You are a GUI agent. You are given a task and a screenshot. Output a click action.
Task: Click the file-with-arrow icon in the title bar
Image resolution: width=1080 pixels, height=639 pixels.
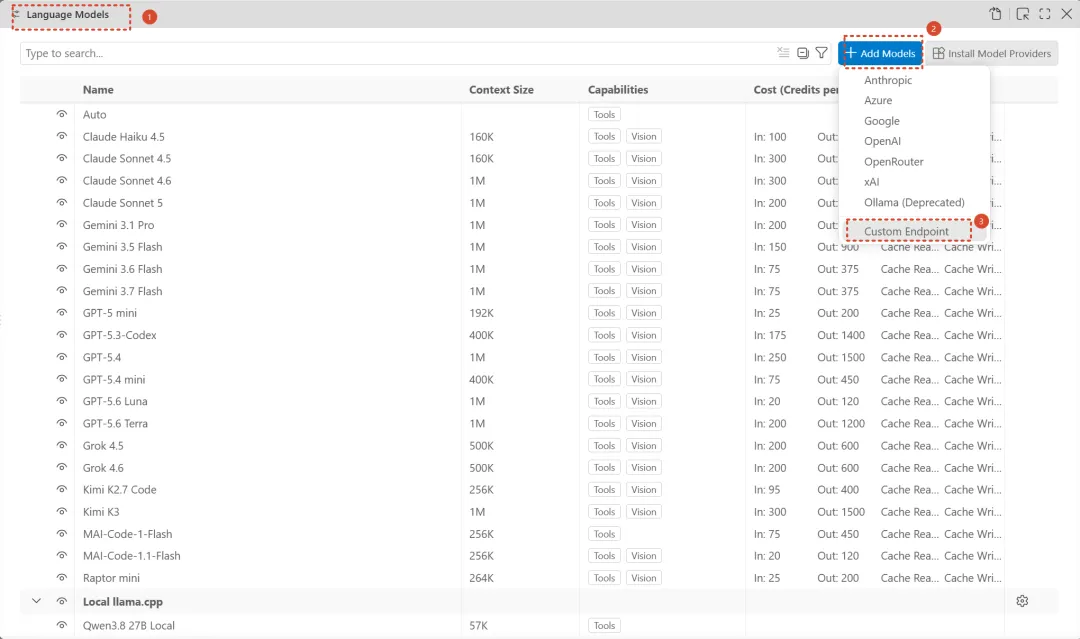coord(995,14)
